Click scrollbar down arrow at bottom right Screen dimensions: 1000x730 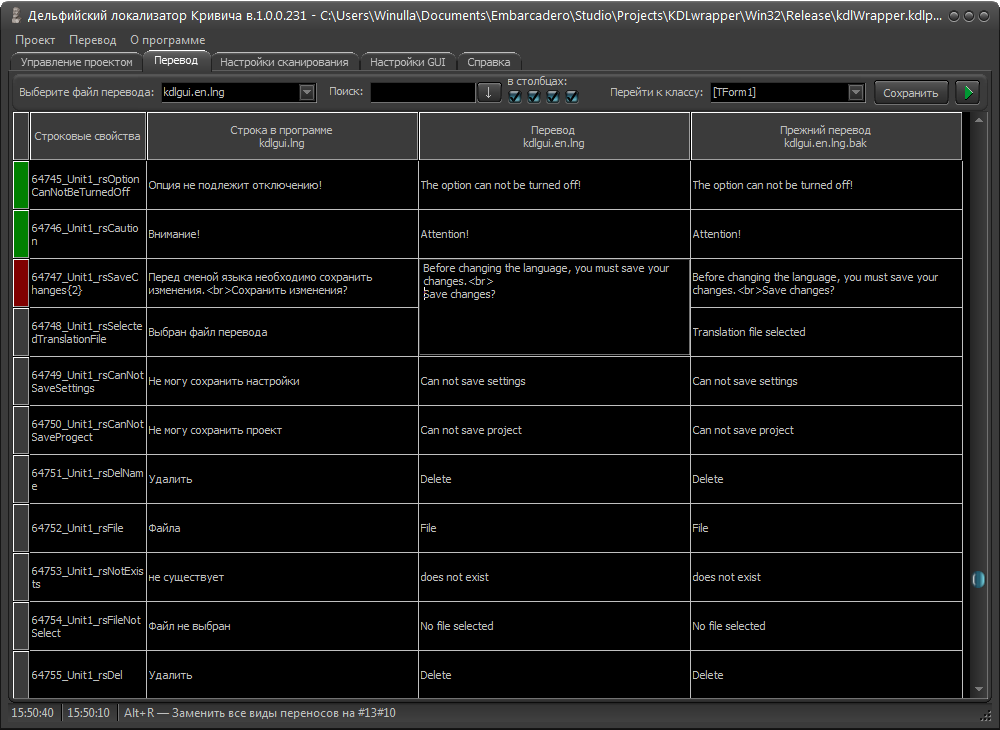(979, 689)
